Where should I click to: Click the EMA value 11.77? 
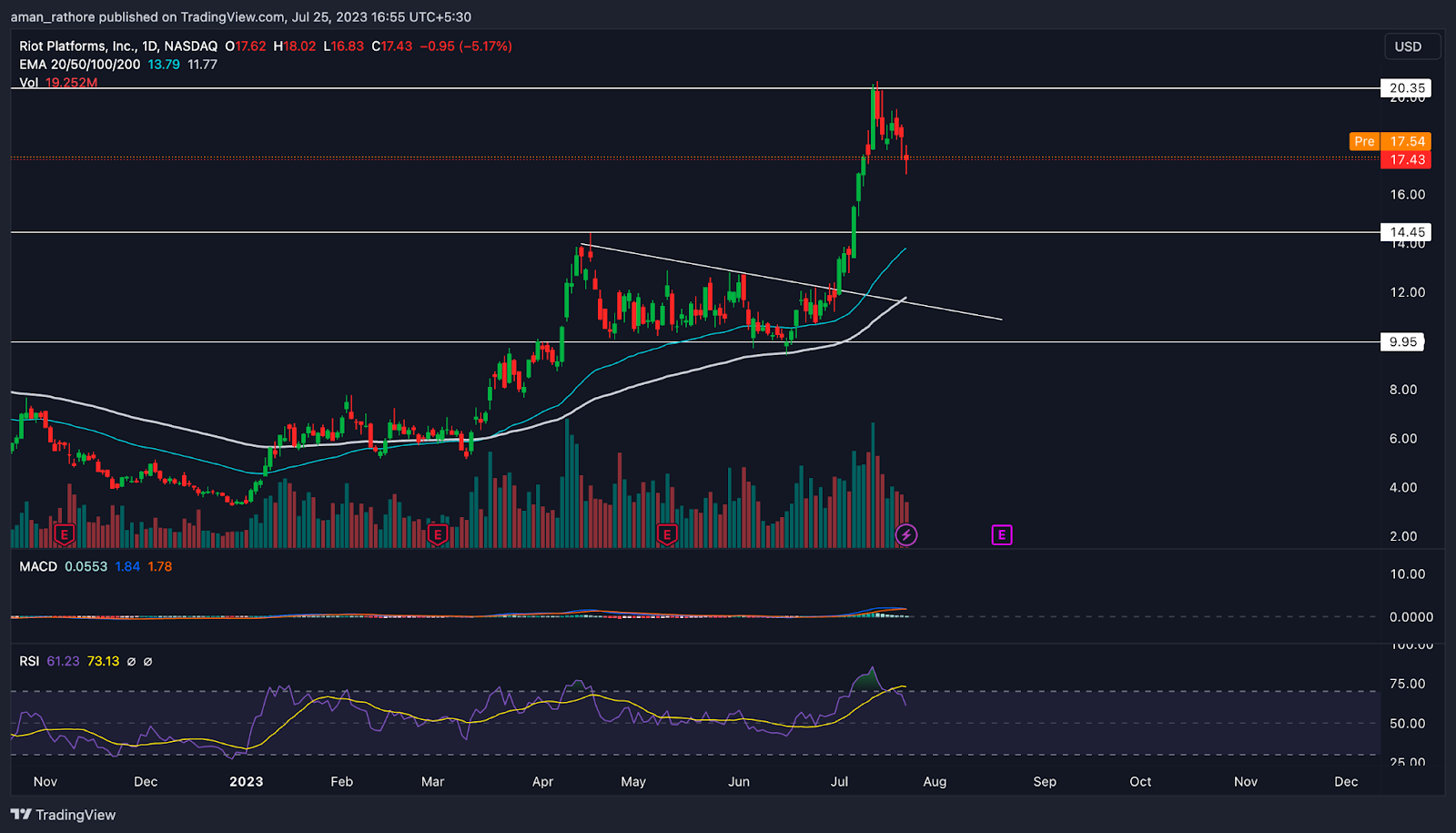pos(202,64)
